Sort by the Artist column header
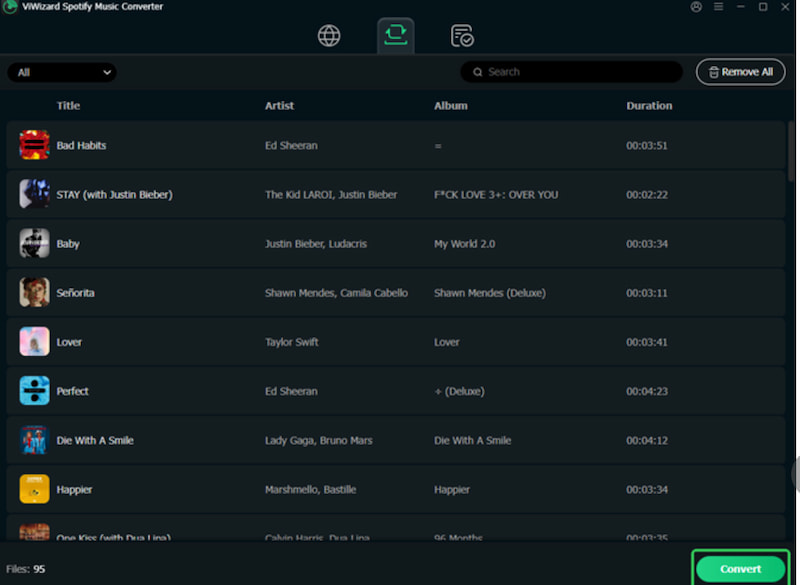 279,106
